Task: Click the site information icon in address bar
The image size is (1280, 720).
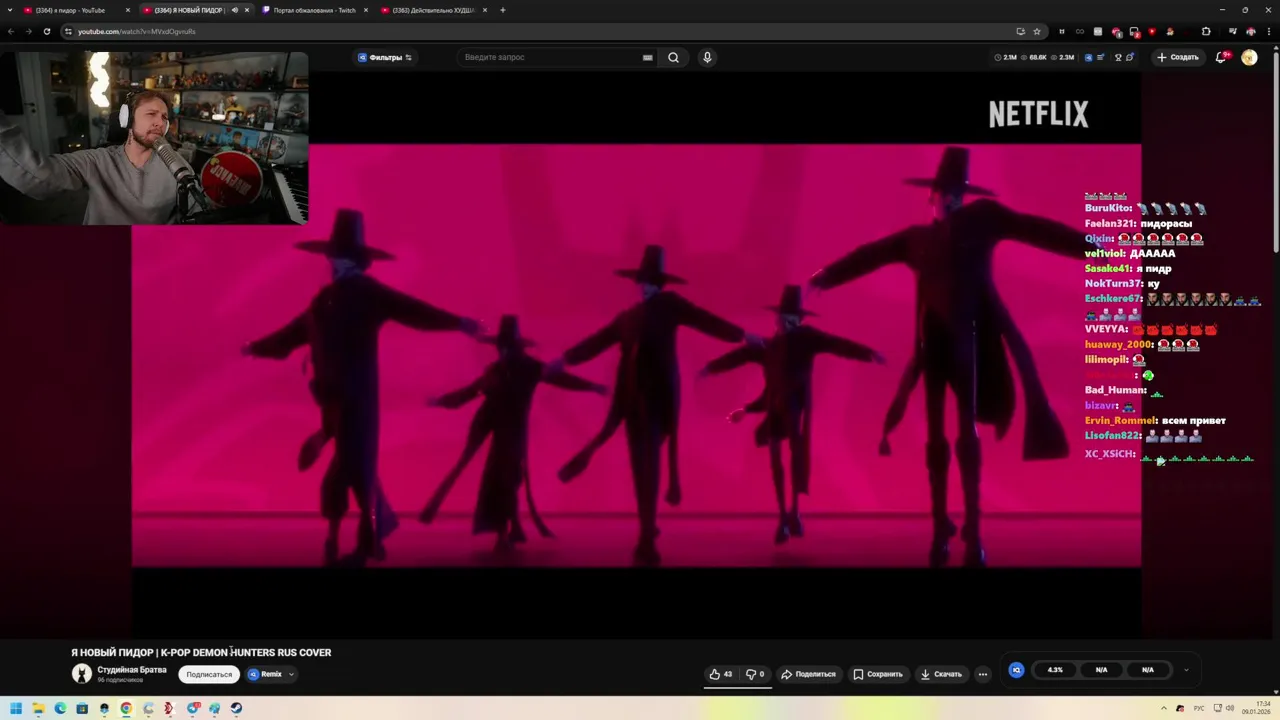Action: point(68,31)
